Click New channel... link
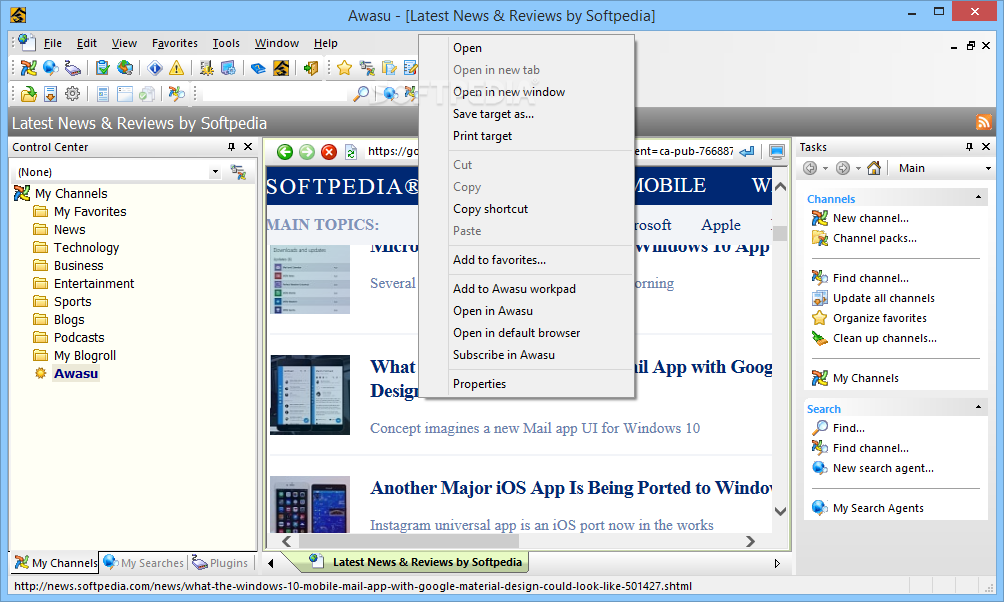This screenshot has height=602, width=1004. click(x=870, y=218)
